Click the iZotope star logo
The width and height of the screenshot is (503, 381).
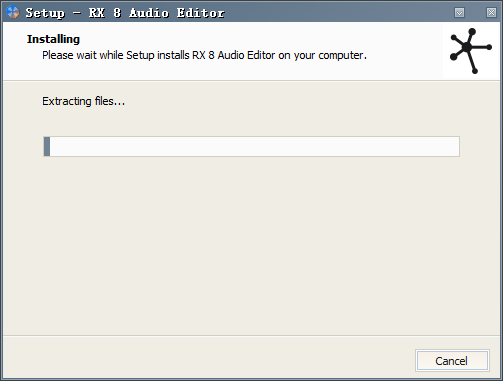pyautogui.click(x=471, y=51)
